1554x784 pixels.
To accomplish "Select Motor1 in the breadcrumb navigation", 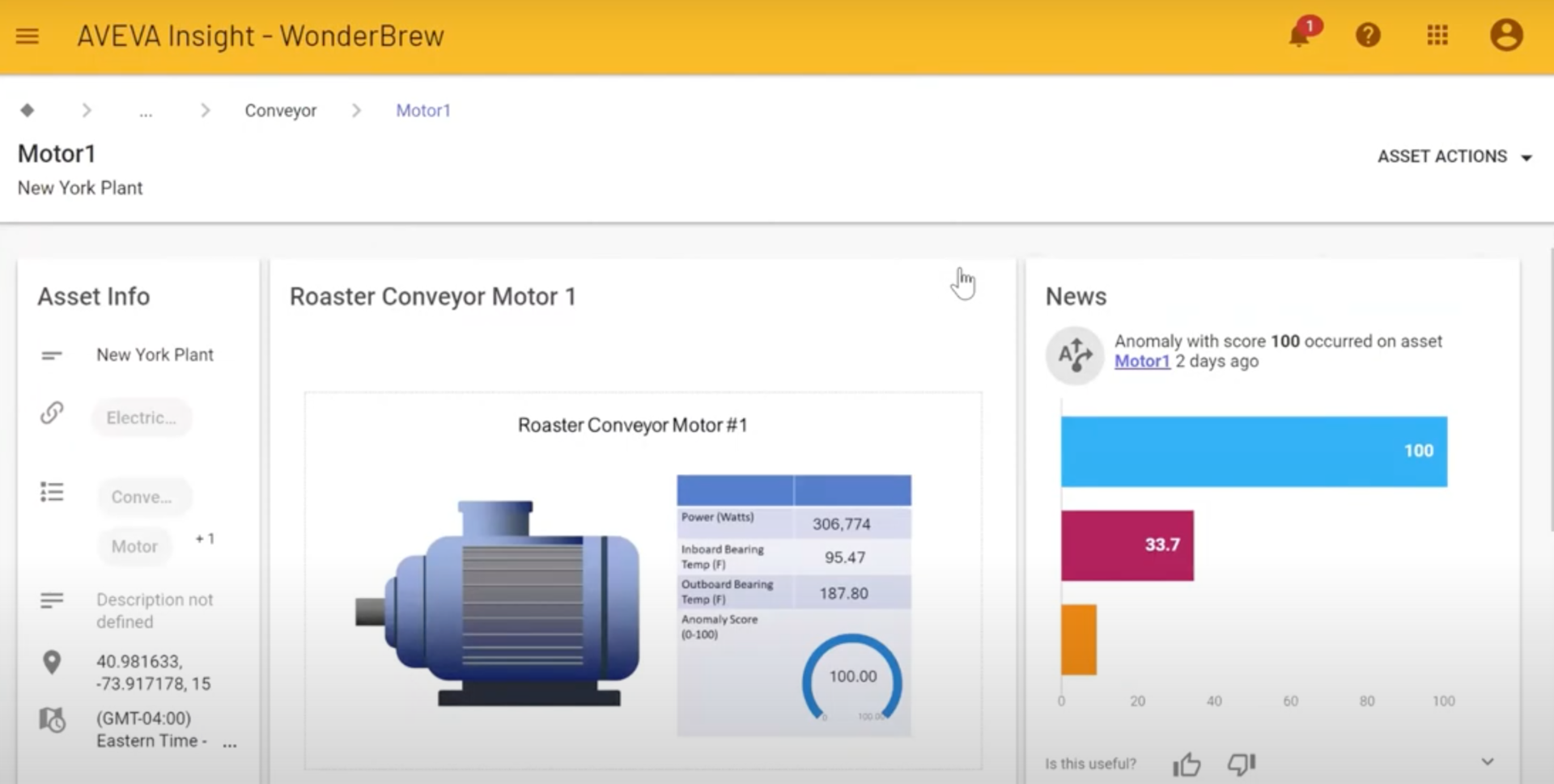I will (422, 110).
